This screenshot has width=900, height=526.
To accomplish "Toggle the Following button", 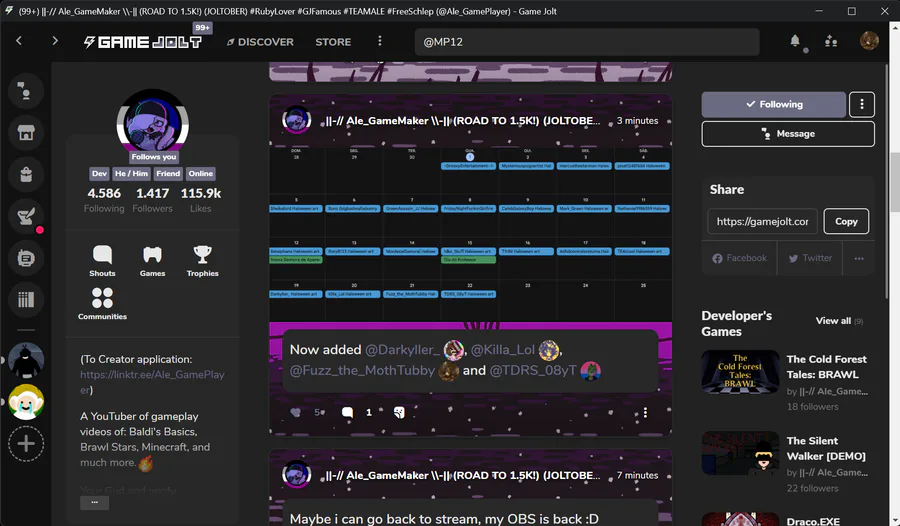I will (x=774, y=105).
